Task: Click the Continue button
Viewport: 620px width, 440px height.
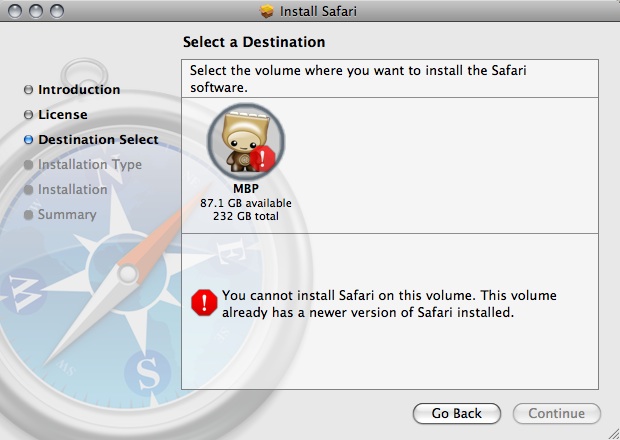Action: [557, 414]
